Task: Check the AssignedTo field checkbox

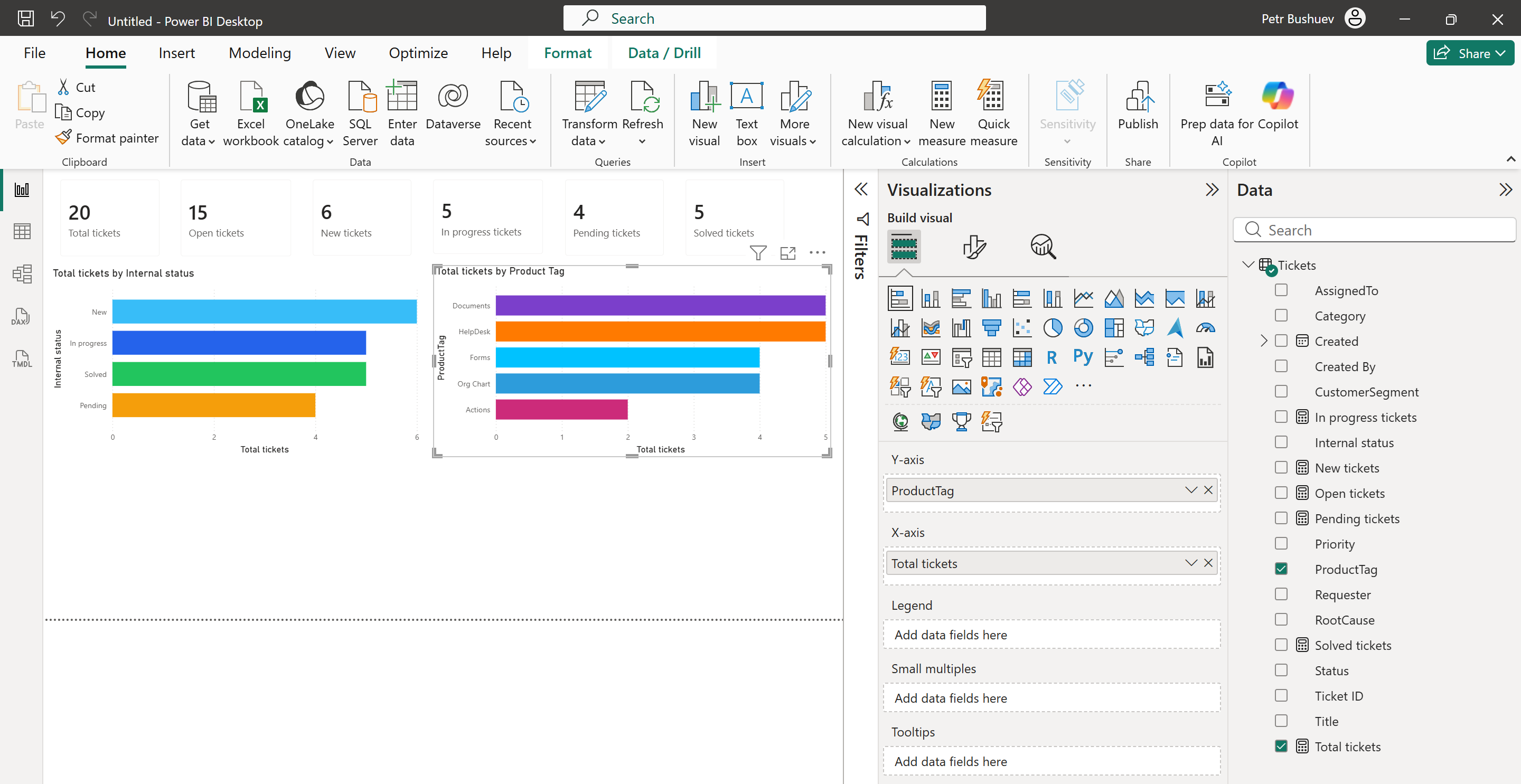Action: click(1281, 290)
